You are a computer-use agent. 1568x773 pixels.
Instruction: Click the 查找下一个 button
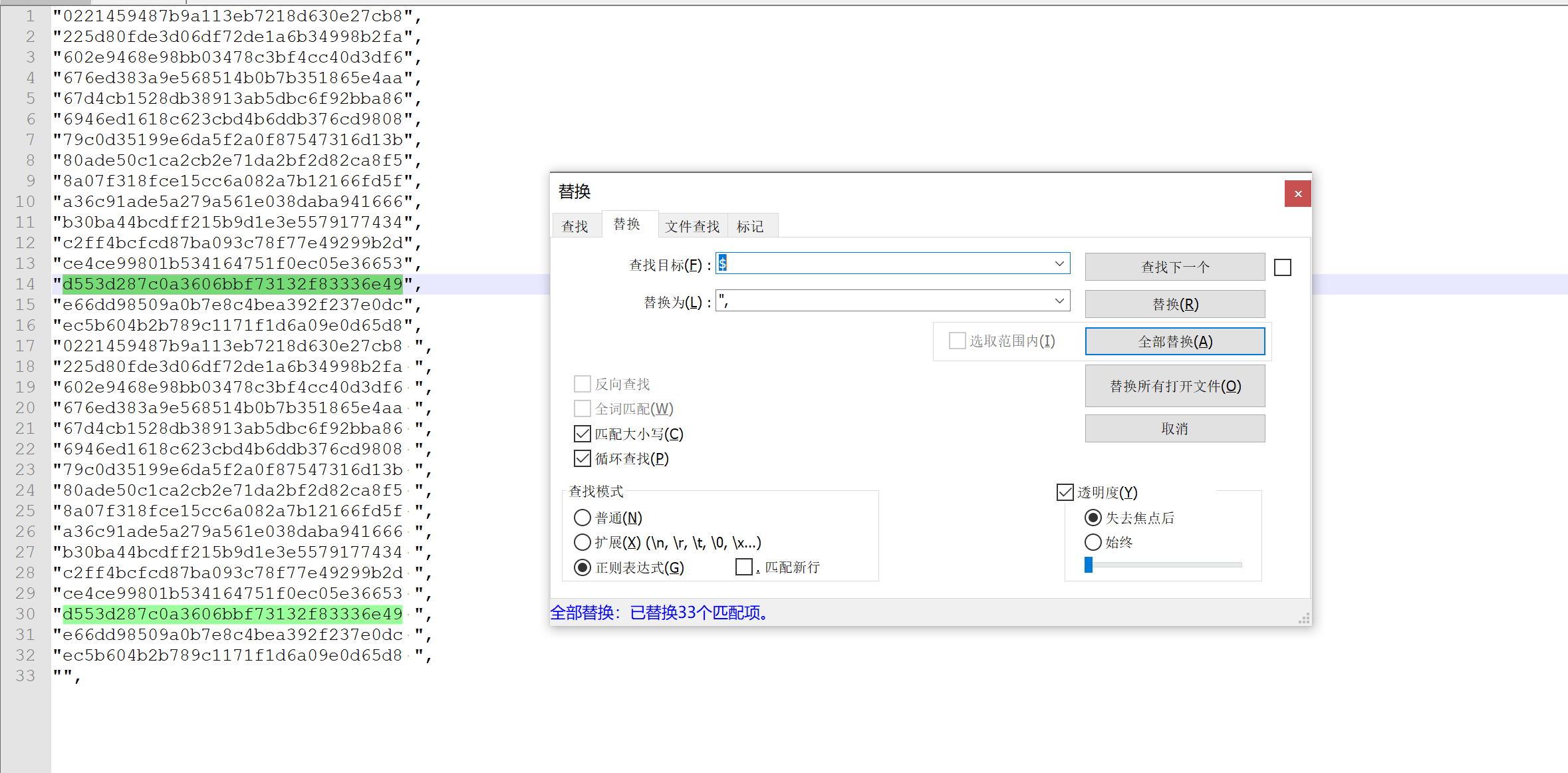coord(1174,266)
